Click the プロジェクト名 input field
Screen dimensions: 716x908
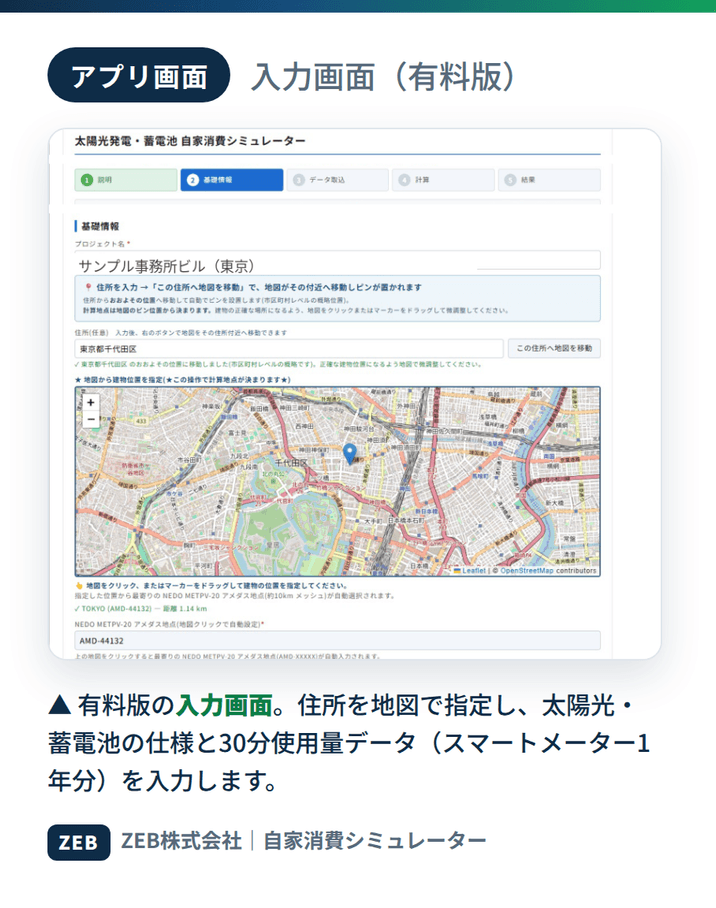tap(337, 262)
